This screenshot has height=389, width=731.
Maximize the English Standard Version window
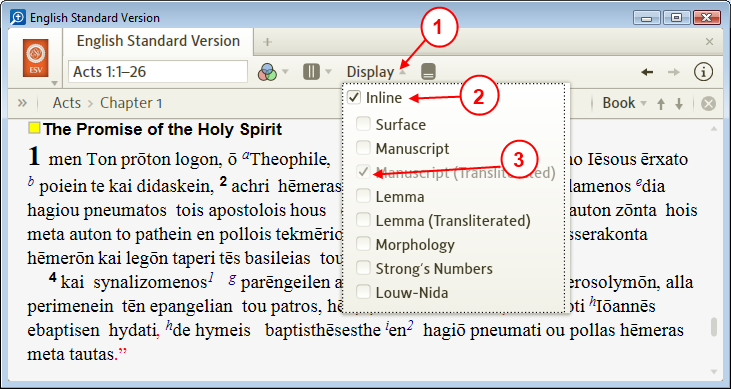pos(676,18)
